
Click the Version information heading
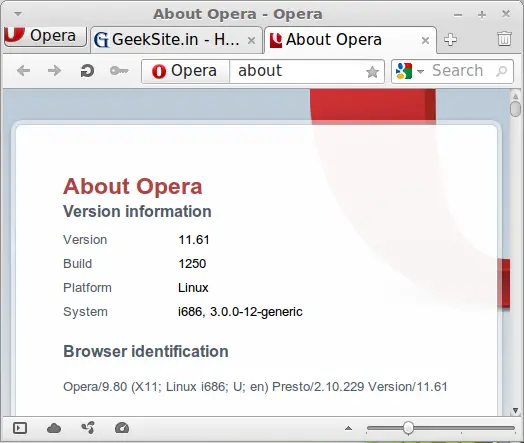(137, 211)
